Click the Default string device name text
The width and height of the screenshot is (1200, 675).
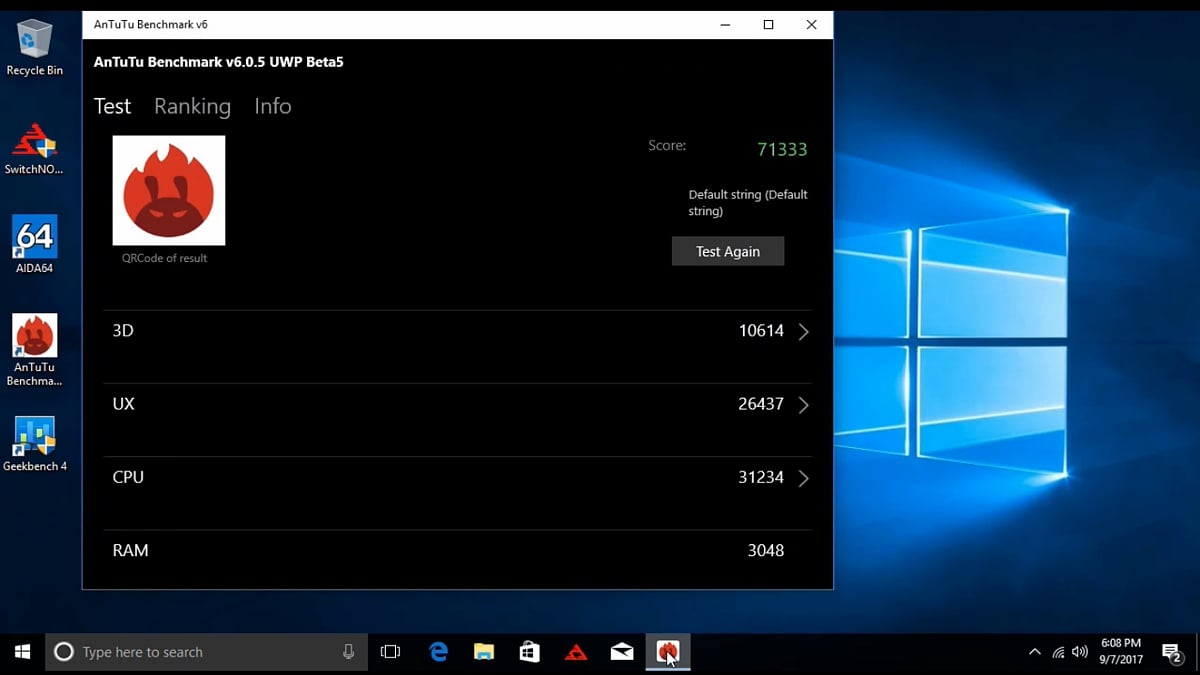pos(748,203)
